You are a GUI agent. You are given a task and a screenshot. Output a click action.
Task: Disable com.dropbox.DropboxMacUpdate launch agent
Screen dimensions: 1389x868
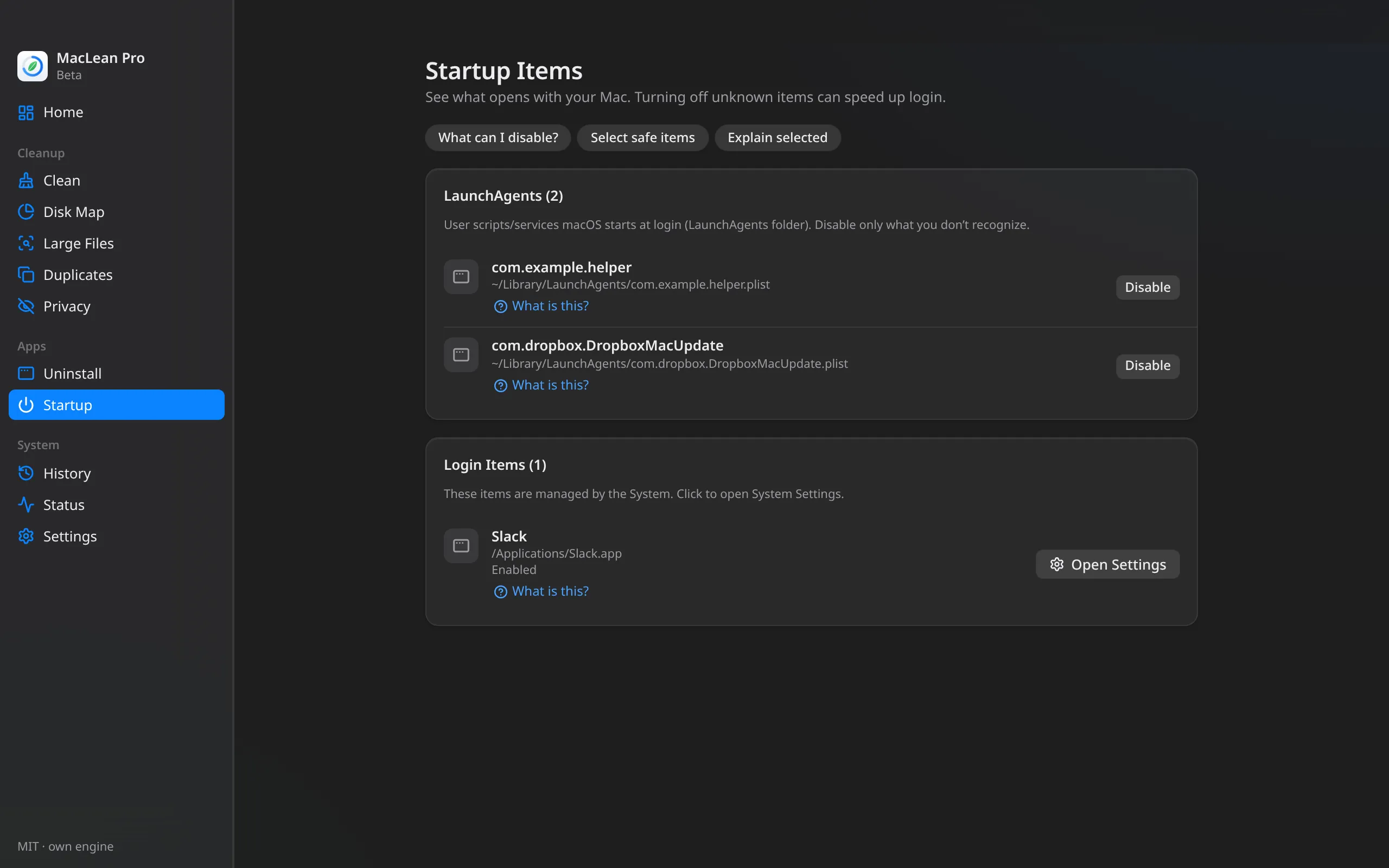click(1148, 366)
